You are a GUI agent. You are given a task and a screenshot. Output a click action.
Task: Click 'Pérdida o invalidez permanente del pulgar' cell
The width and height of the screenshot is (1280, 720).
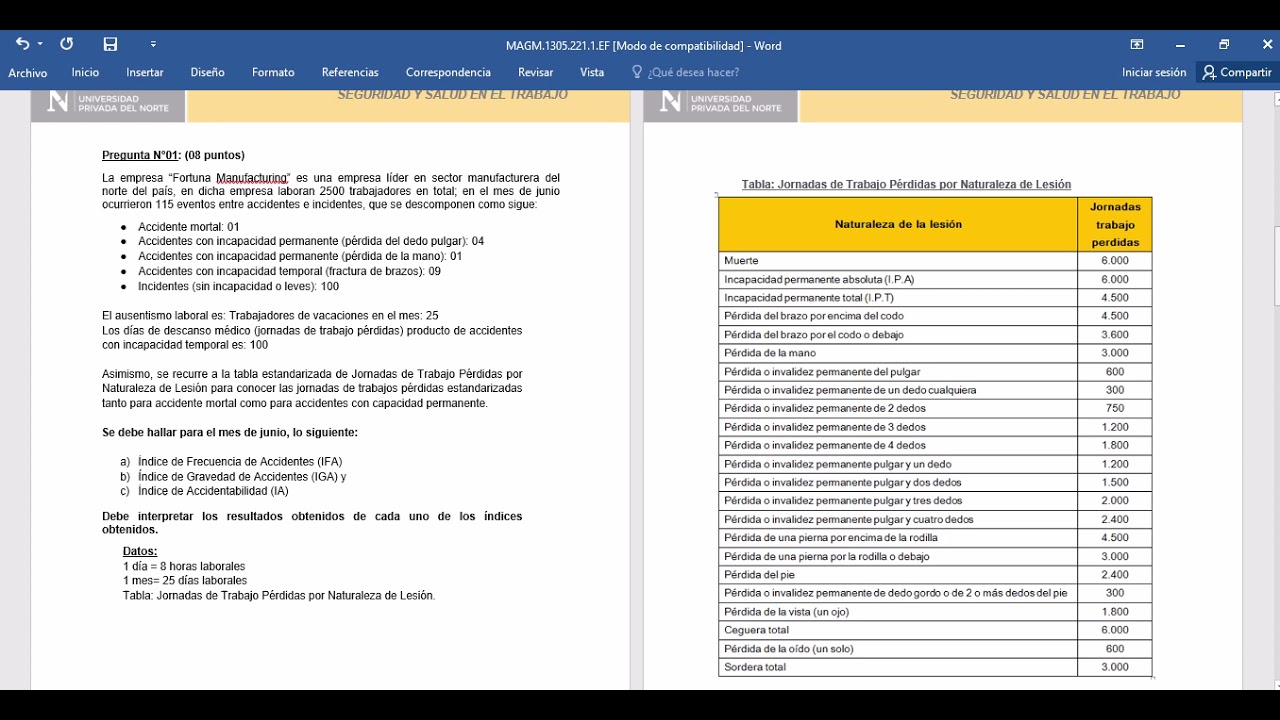(898, 371)
